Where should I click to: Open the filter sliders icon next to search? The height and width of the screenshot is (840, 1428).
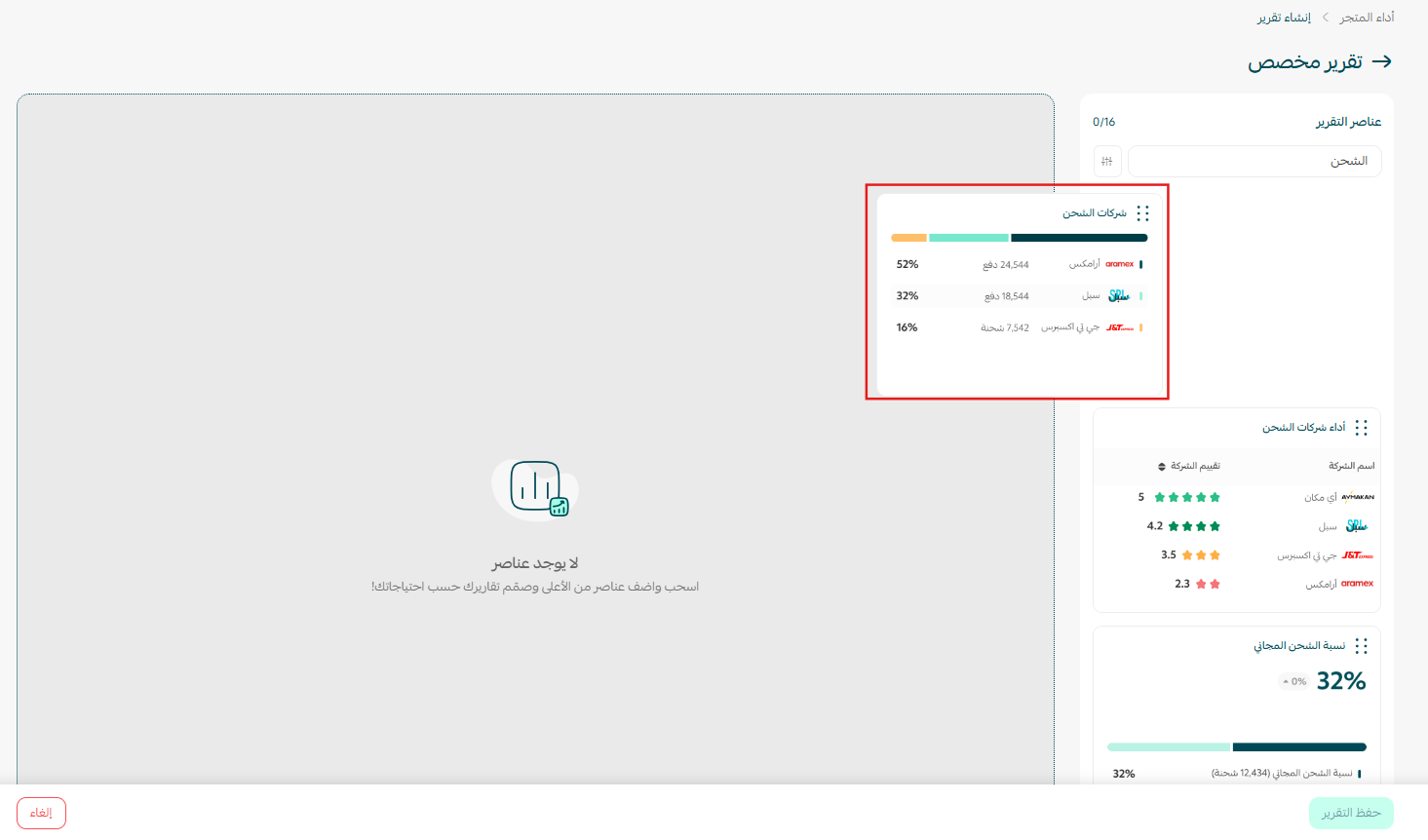pos(1106,161)
